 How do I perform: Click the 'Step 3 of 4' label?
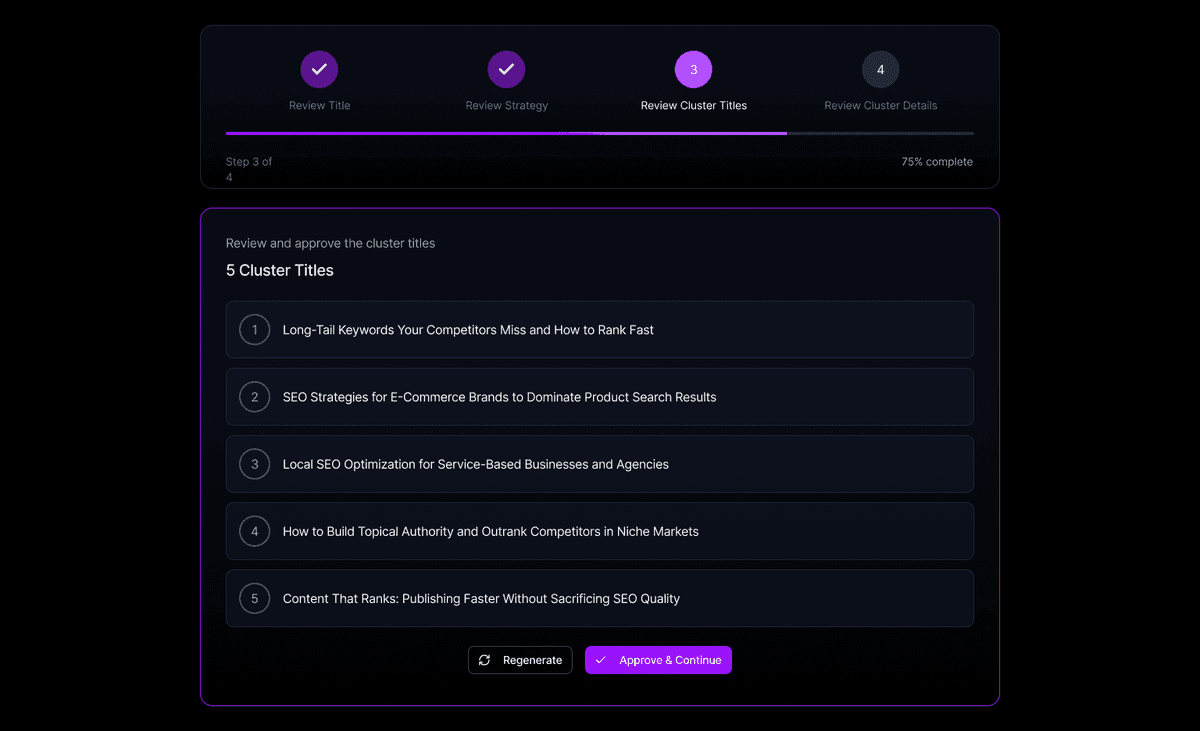249,169
